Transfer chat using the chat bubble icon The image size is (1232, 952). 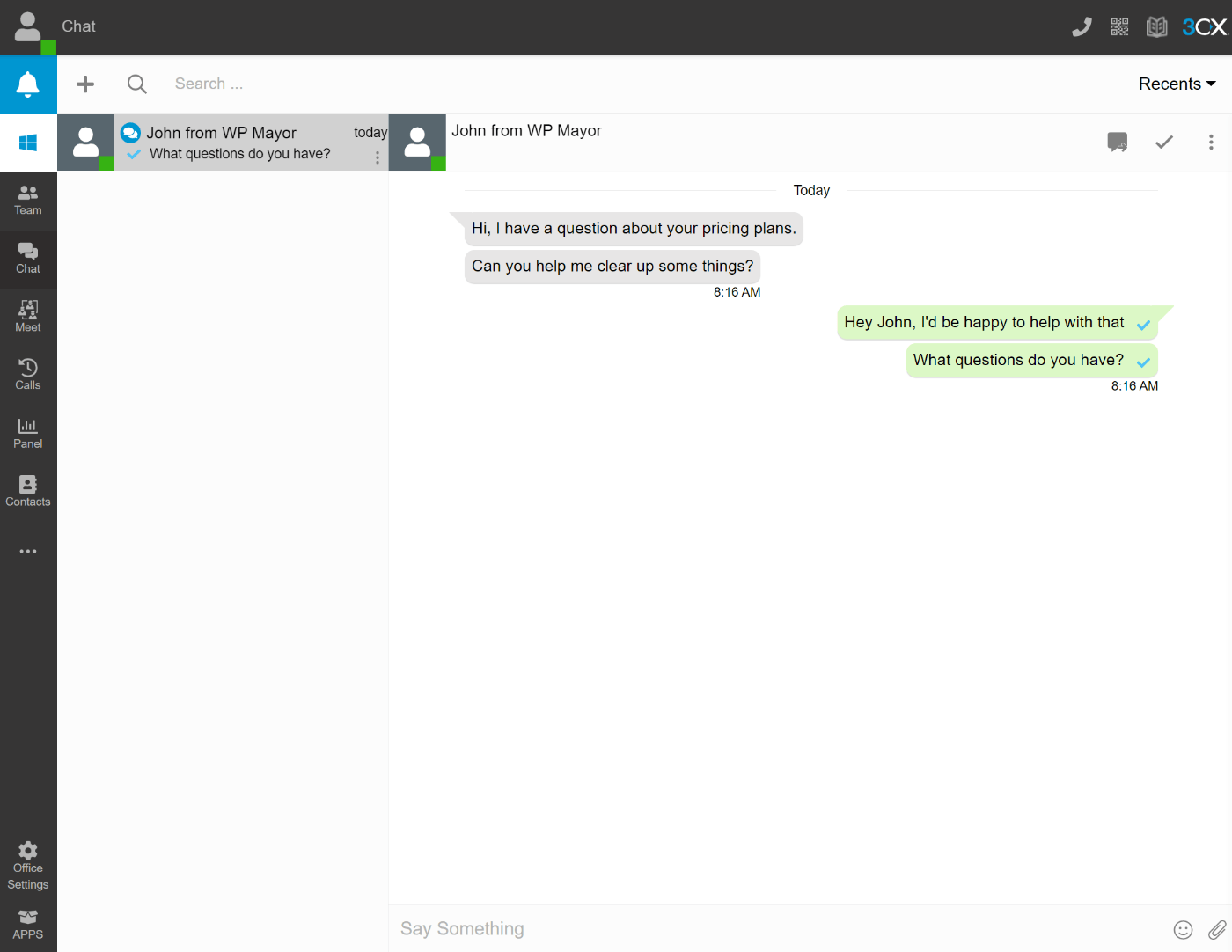pyautogui.click(x=1118, y=142)
